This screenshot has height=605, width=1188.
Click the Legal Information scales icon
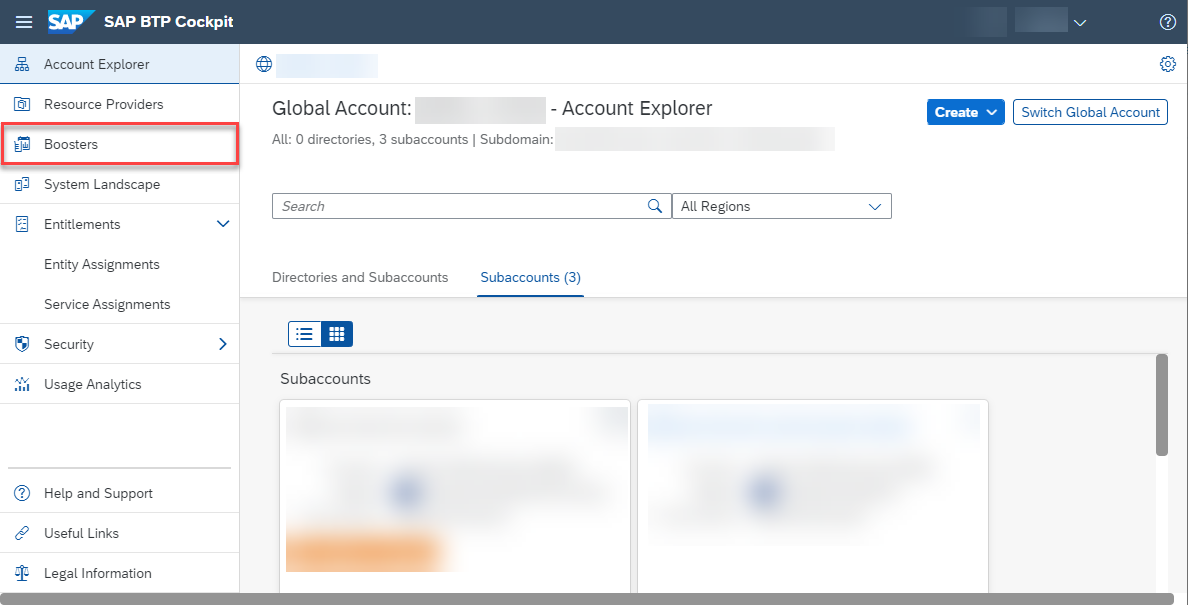22,573
